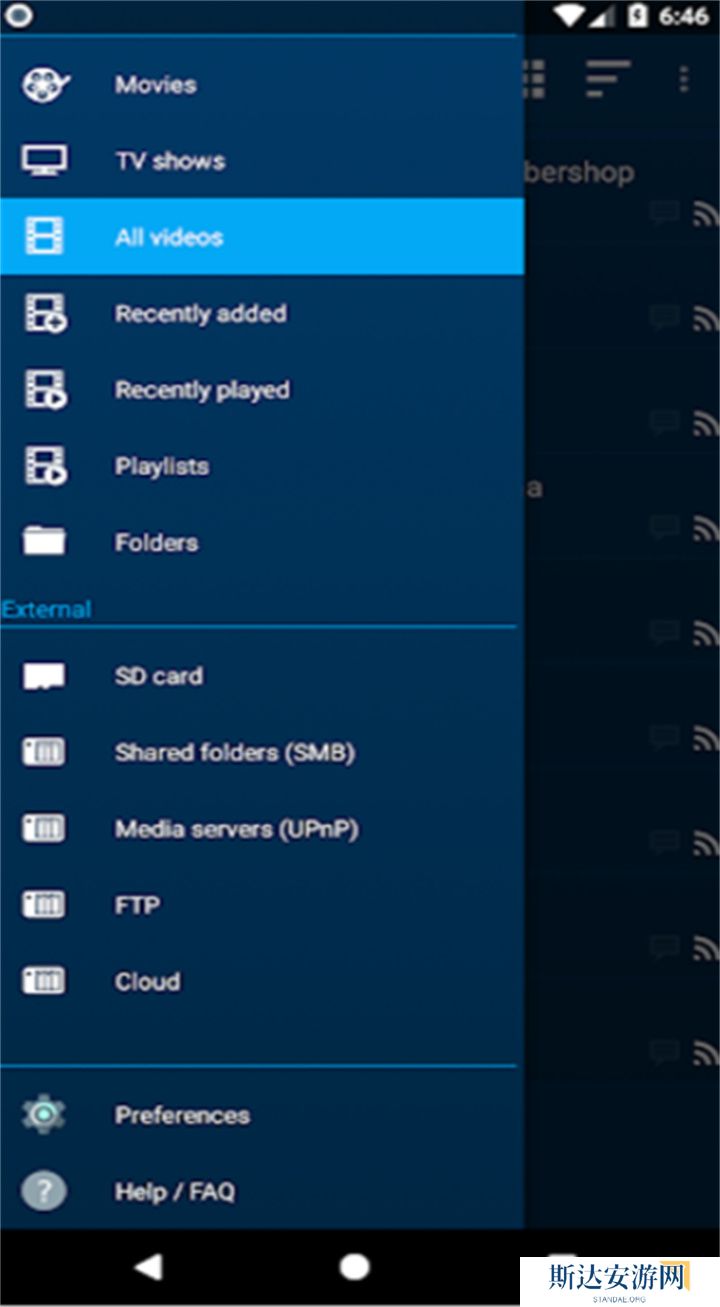Tap the Folders folder icon

click(45, 542)
